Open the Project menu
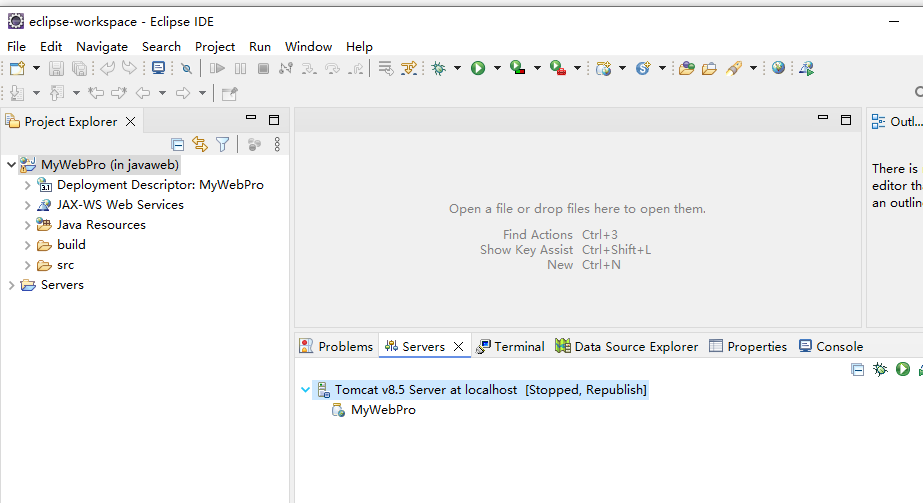This screenshot has width=923, height=503. (215, 46)
